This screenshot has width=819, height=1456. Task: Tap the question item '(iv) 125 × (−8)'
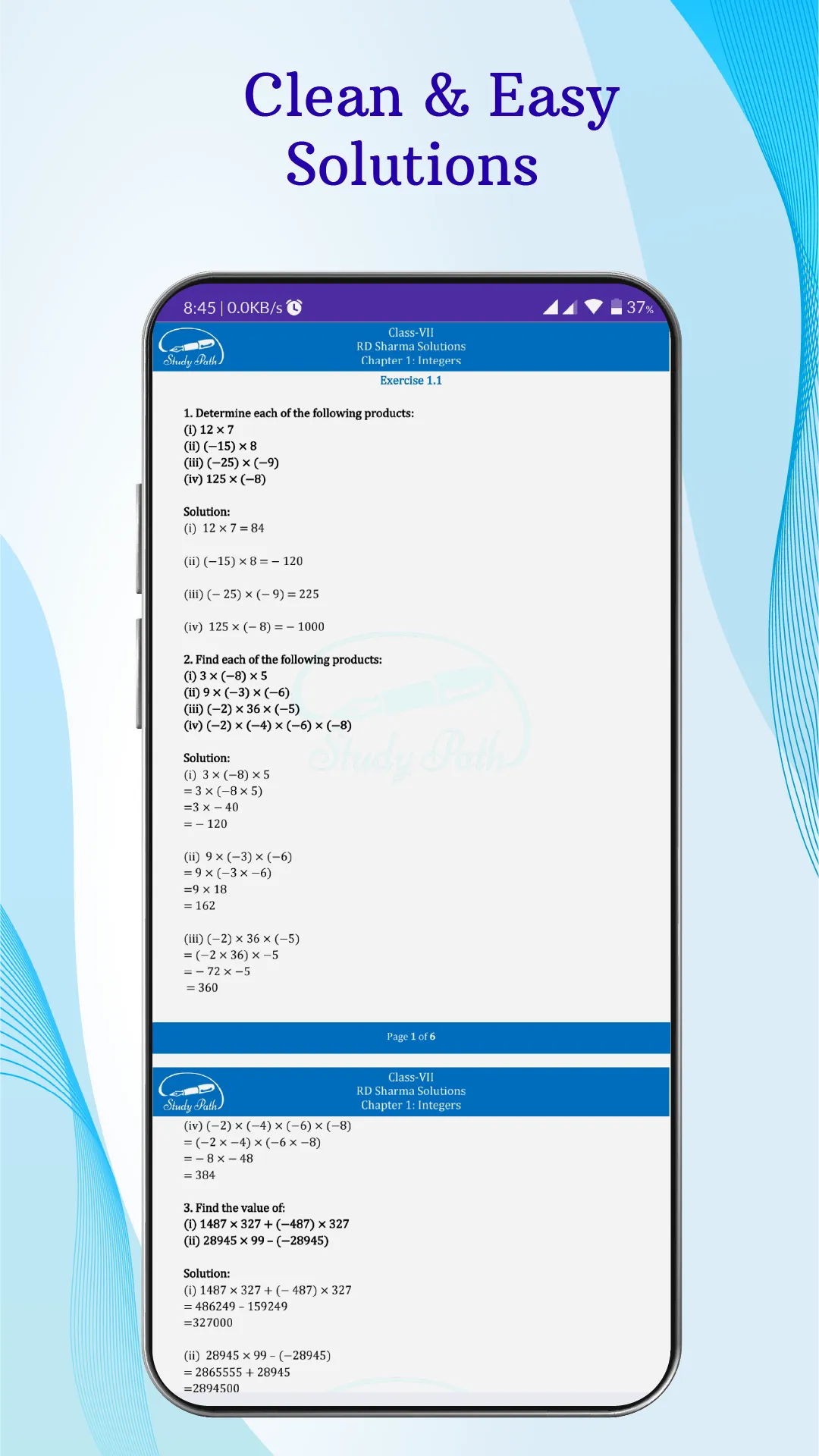(224, 479)
